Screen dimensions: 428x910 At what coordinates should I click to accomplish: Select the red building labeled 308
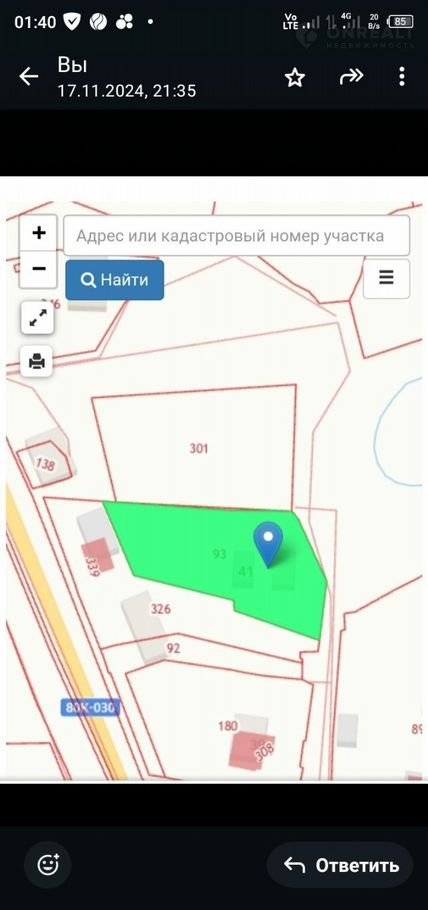click(251, 750)
